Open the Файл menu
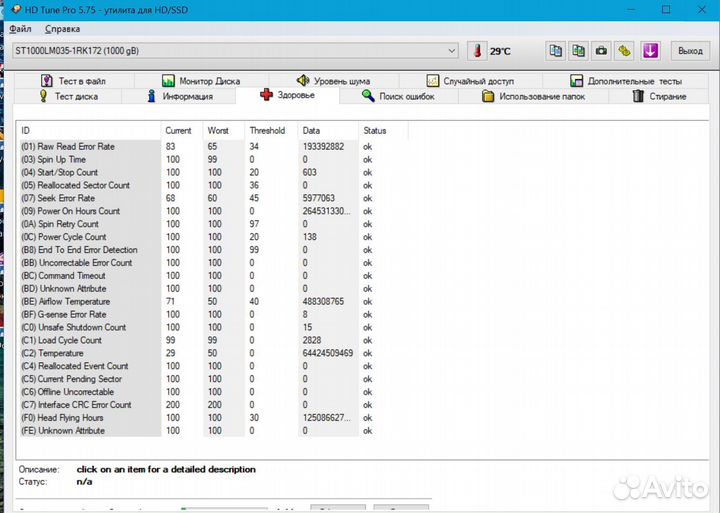The height and width of the screenshot is (513, 720). click(20, 29)
